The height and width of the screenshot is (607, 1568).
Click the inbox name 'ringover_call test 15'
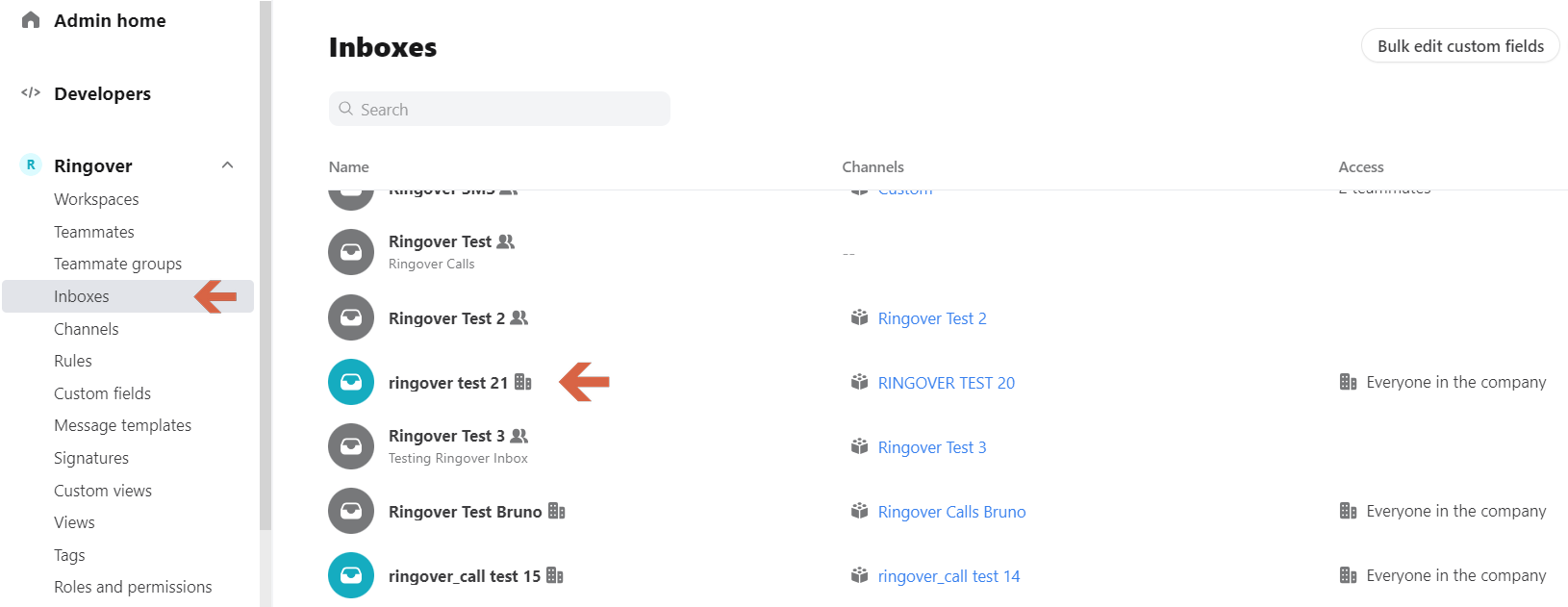(465, 576)
